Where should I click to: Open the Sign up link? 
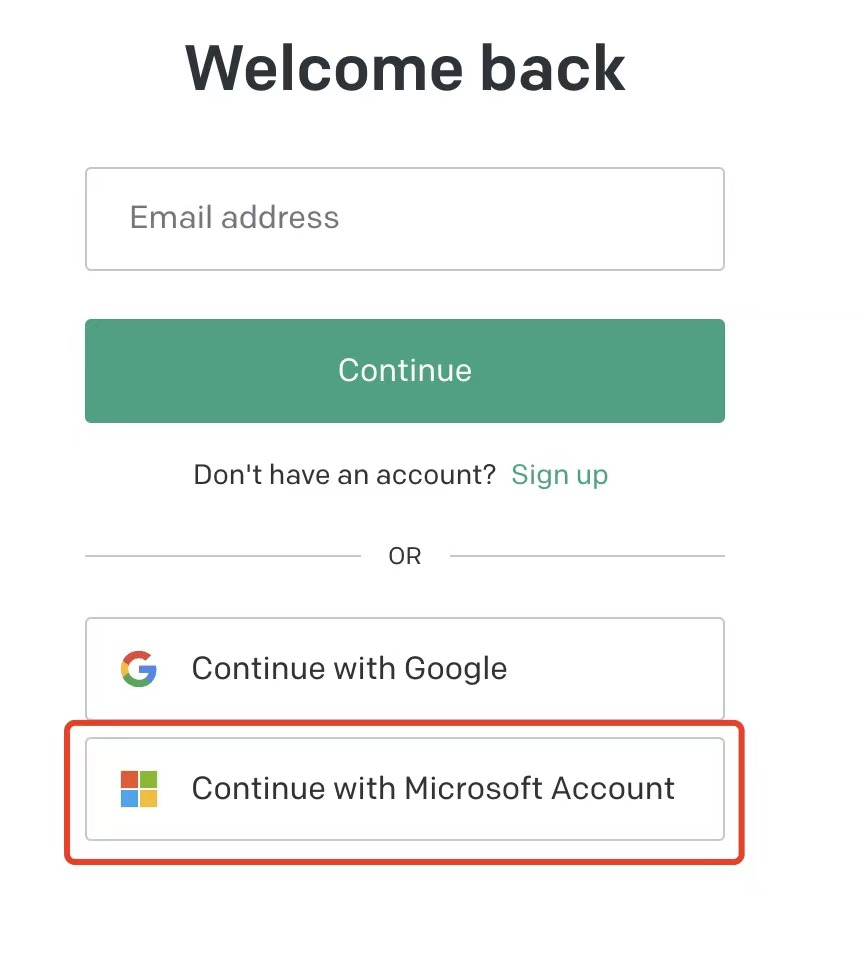coord(560,475)
